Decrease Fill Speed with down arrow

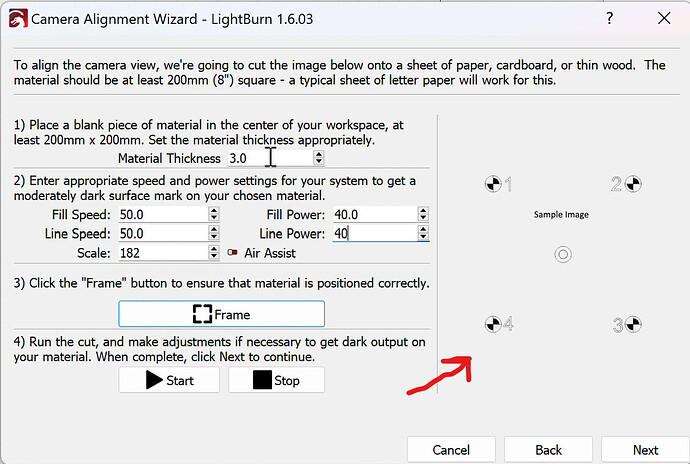[214, 218]
